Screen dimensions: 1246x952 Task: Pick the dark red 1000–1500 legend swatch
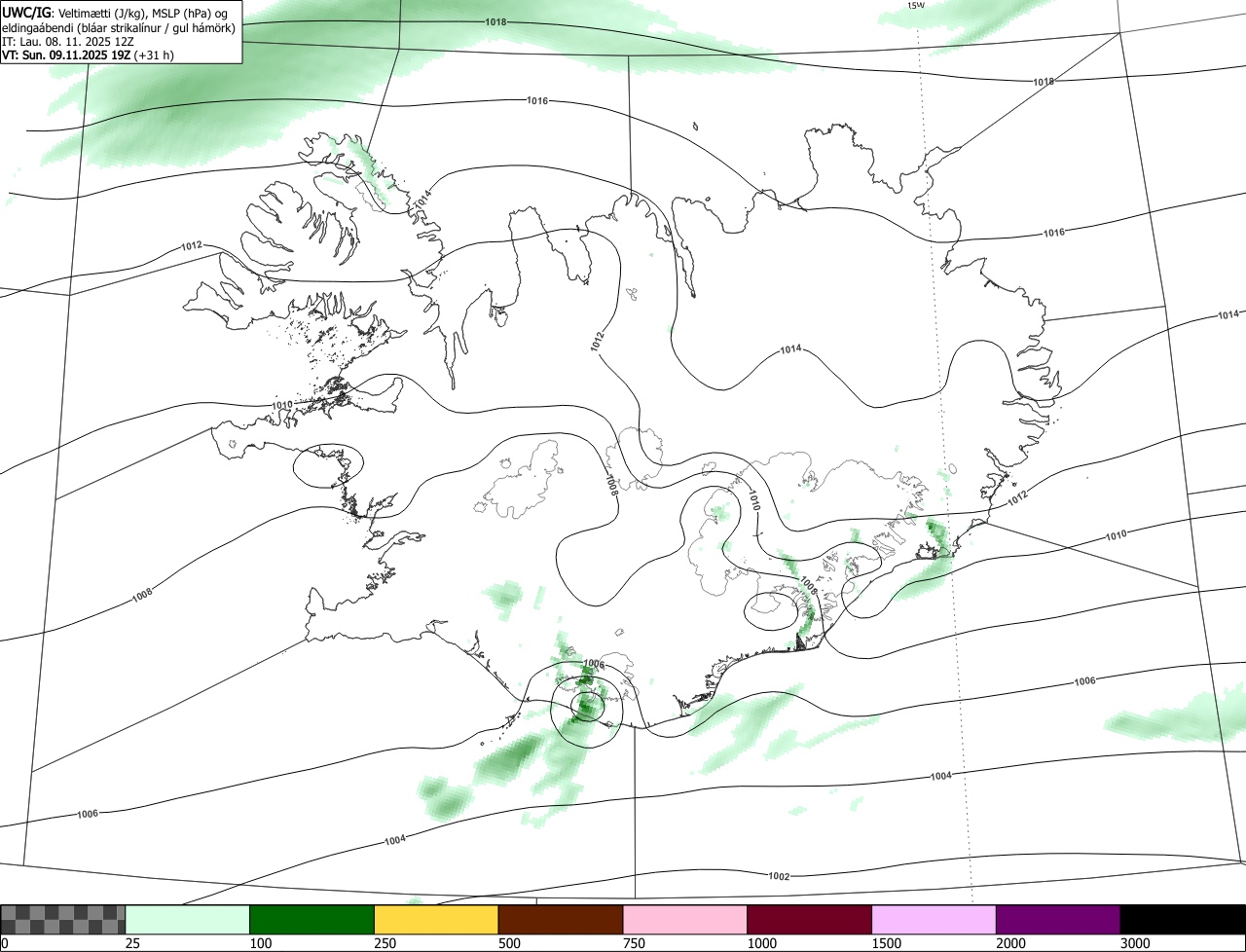click(x=810, y=920)
